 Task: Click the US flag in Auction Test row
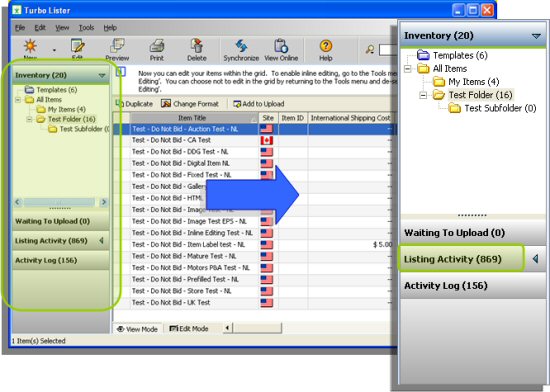point(267,129)
